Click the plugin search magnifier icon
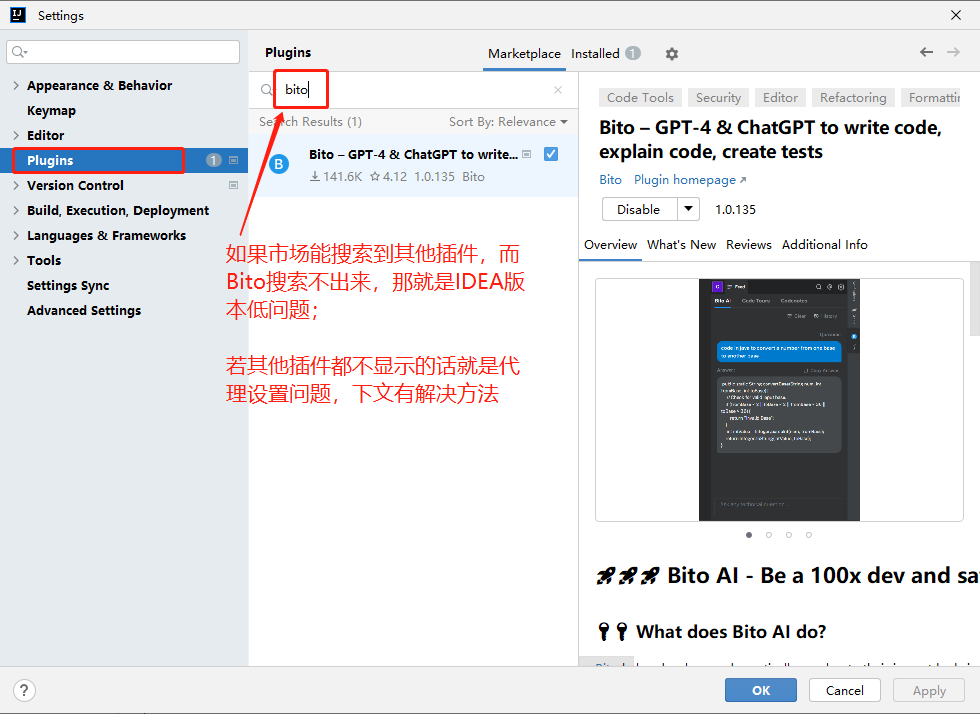The image size is (980, 714). pos(267,90)
